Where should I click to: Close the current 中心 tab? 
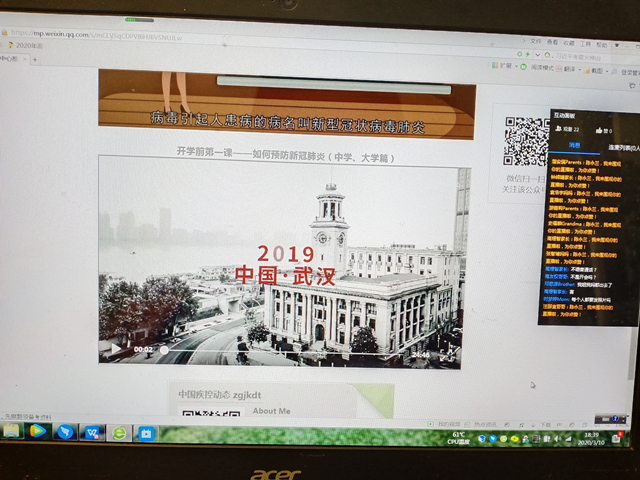(x=24, y=59)
